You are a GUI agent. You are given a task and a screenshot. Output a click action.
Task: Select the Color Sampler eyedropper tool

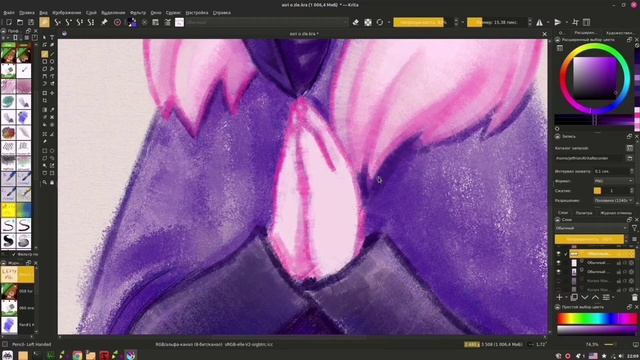click(52, 110)
